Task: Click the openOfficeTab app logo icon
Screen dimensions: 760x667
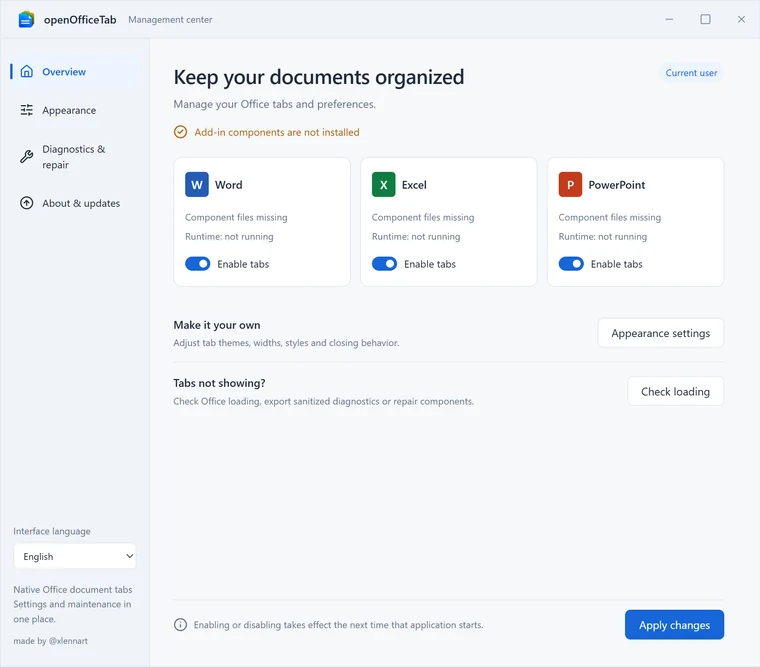Action: point(26,19)
